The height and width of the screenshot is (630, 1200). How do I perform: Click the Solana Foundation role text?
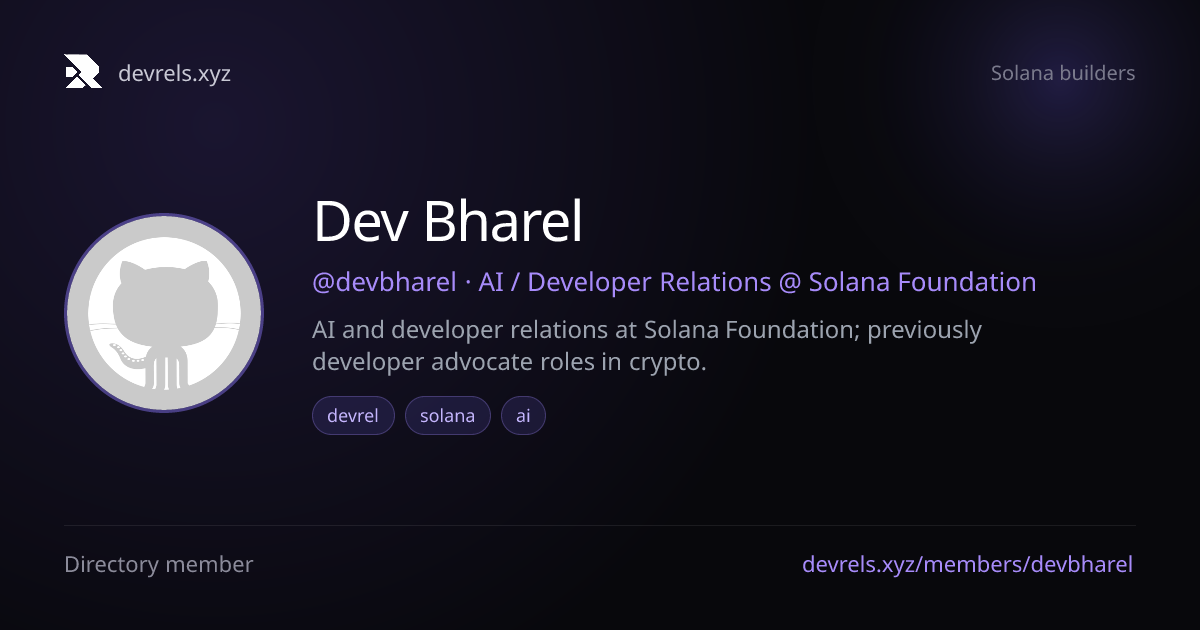(922, 282)
